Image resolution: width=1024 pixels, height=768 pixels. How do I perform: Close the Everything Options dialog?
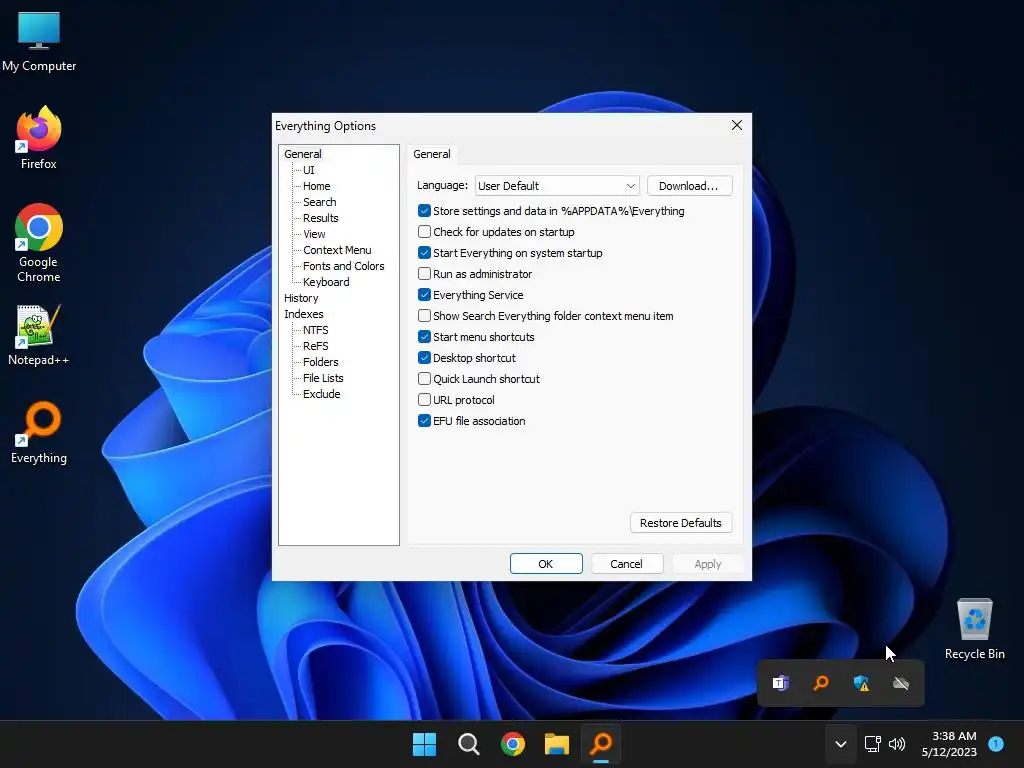(737, 125)
